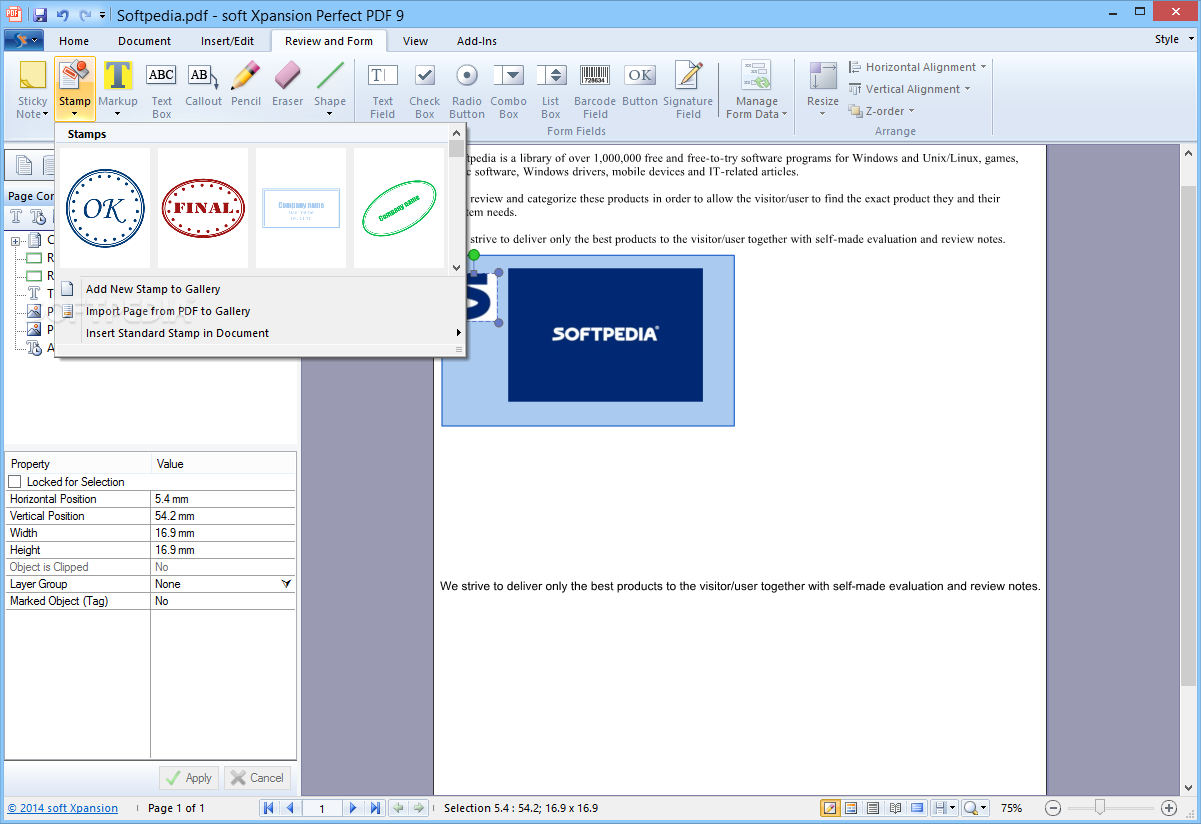Click the green rotation handle on selected object
The height and width of the screenshot is (824, 1201).
473,255
